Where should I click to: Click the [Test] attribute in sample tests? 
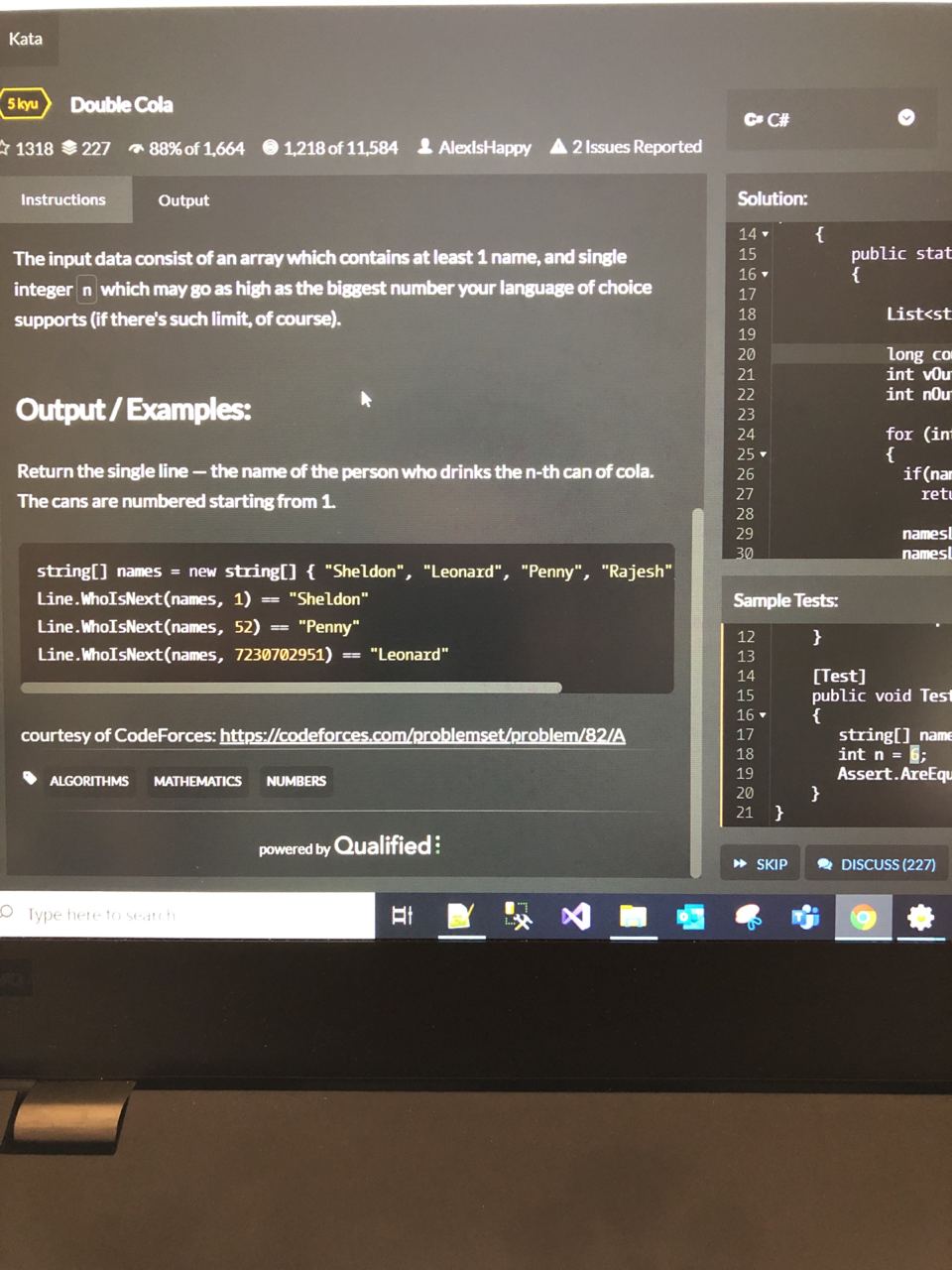click(x=839, y=676)
